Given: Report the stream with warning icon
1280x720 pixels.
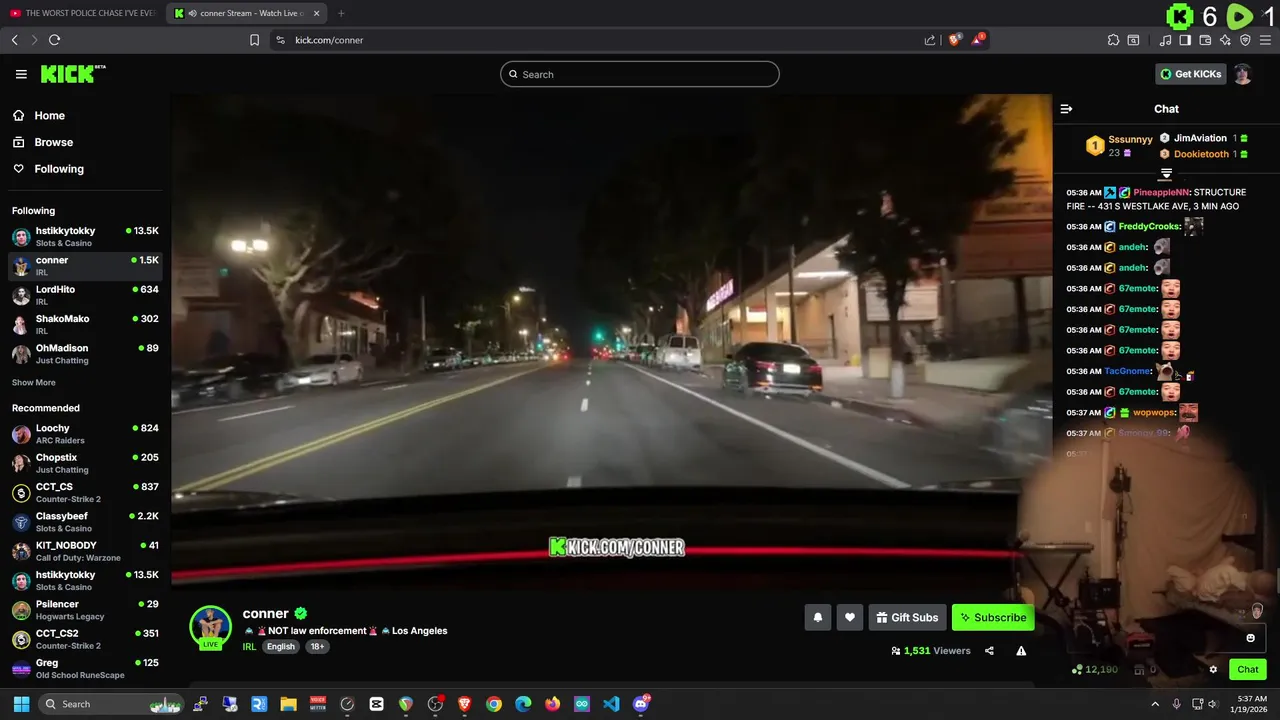Looking at the screenshot, I should pos(1021,651).
